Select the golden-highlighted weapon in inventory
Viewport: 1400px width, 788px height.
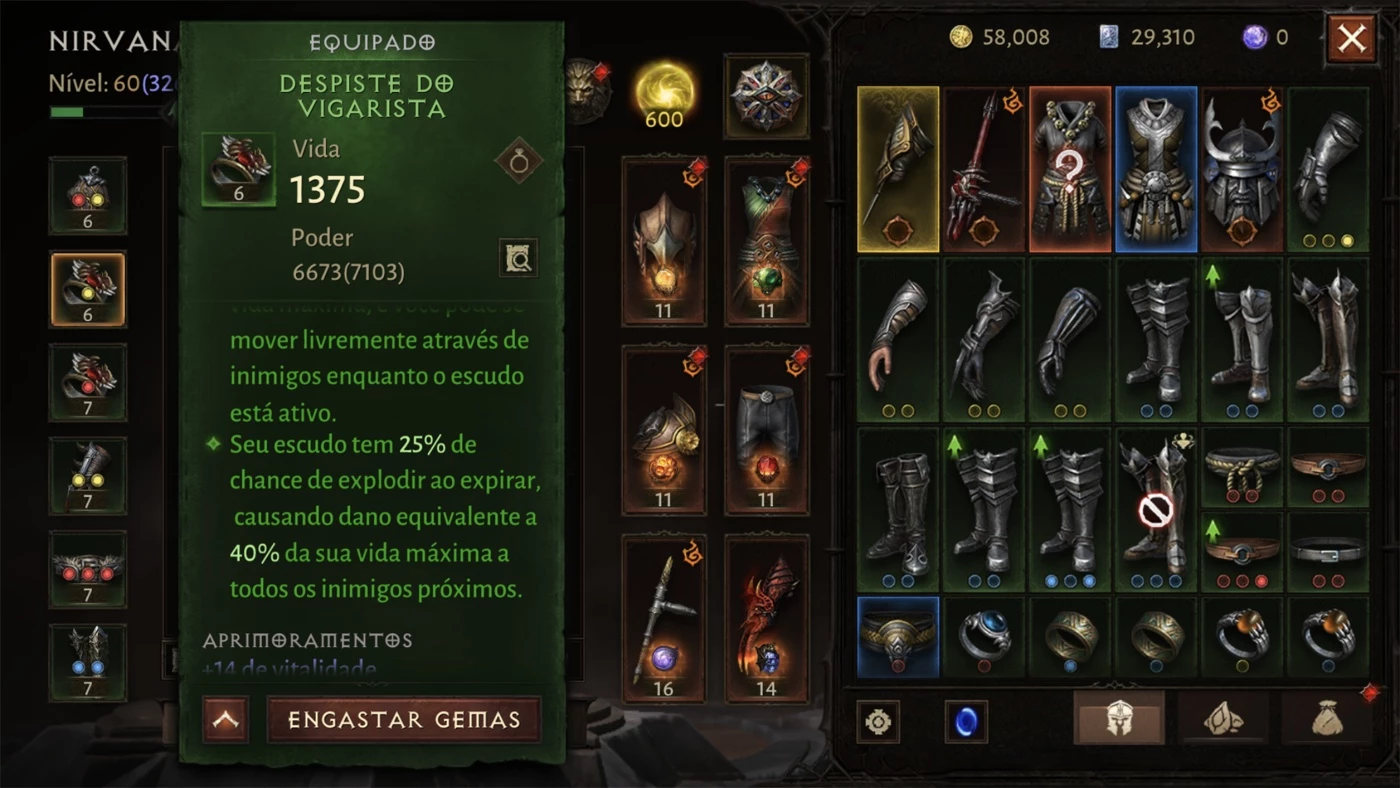click(x=898, y=169)
